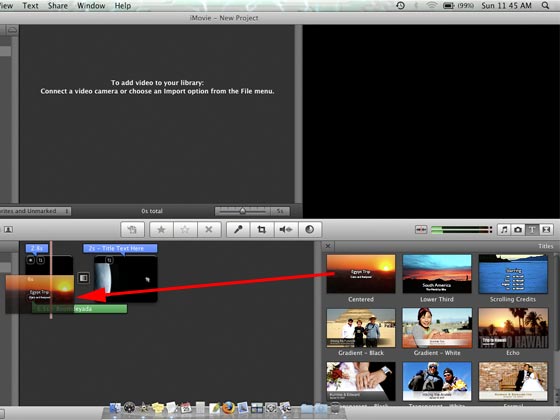Image resolution: width=560 pixels, height=420 pixels.
Task: Select the Centered title style
Action: coord(361,274)
